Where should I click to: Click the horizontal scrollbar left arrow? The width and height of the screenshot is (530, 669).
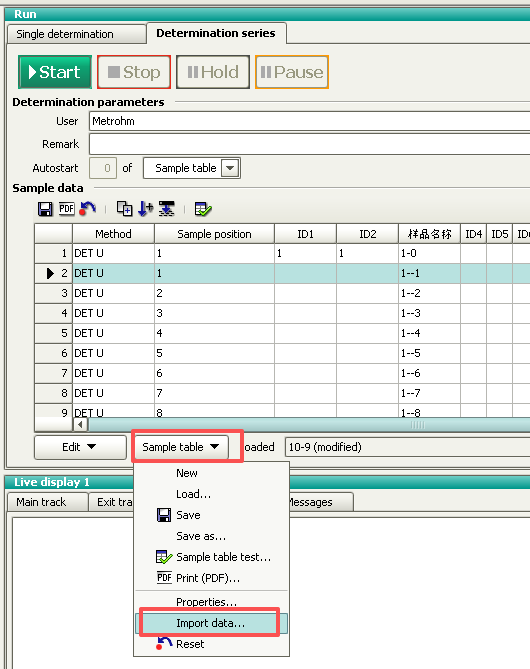point(80,425)
